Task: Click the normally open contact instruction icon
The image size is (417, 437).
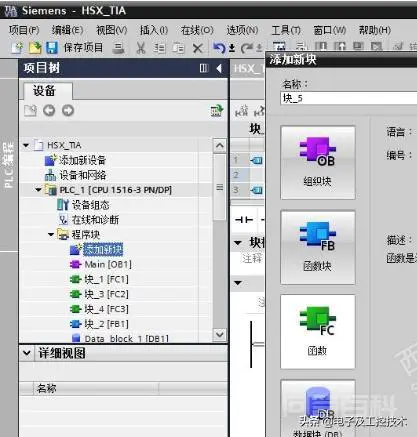Action: [244, 220]
